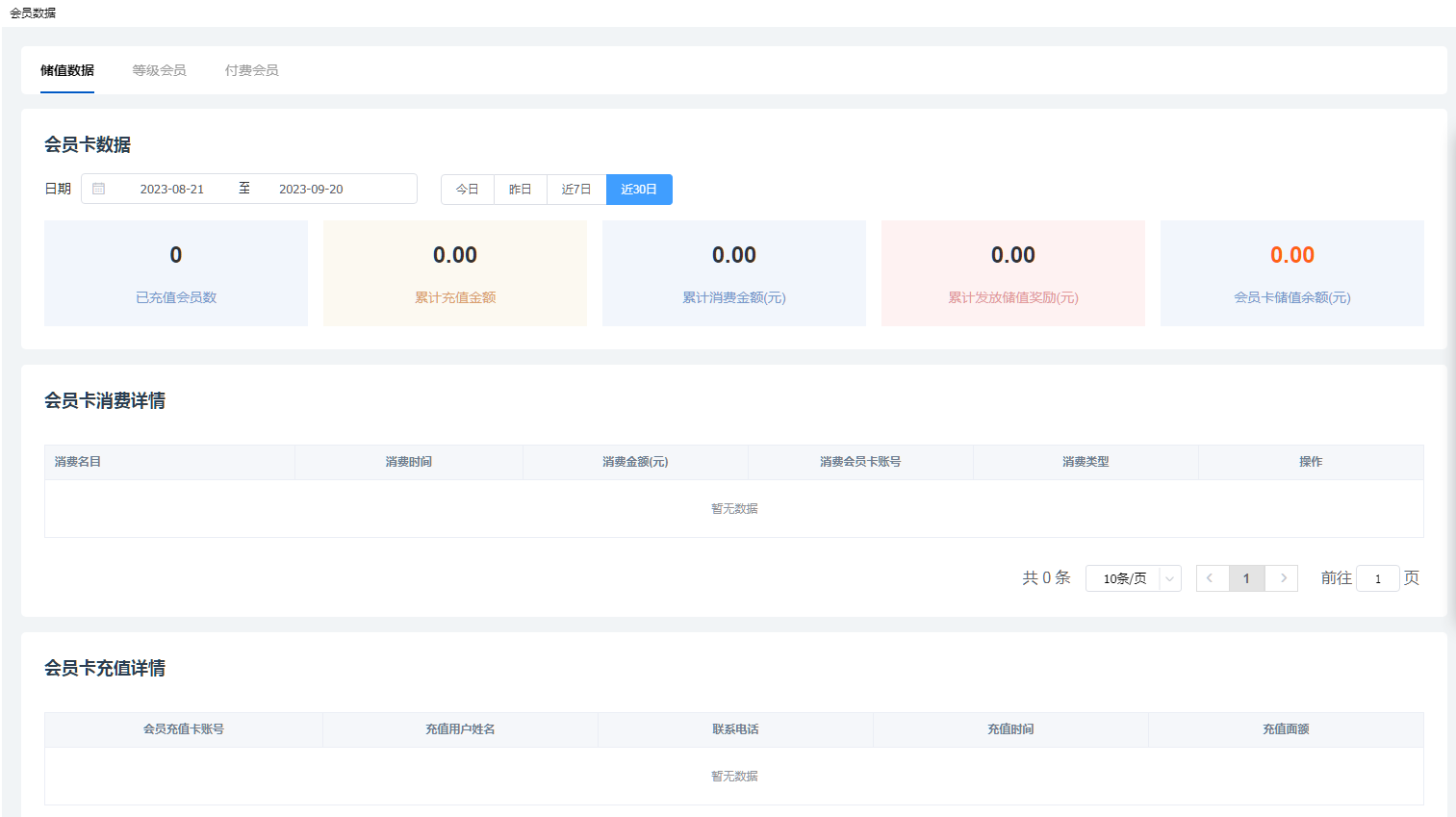
Task: Click the 消费时间 column header
Action: 409,462
